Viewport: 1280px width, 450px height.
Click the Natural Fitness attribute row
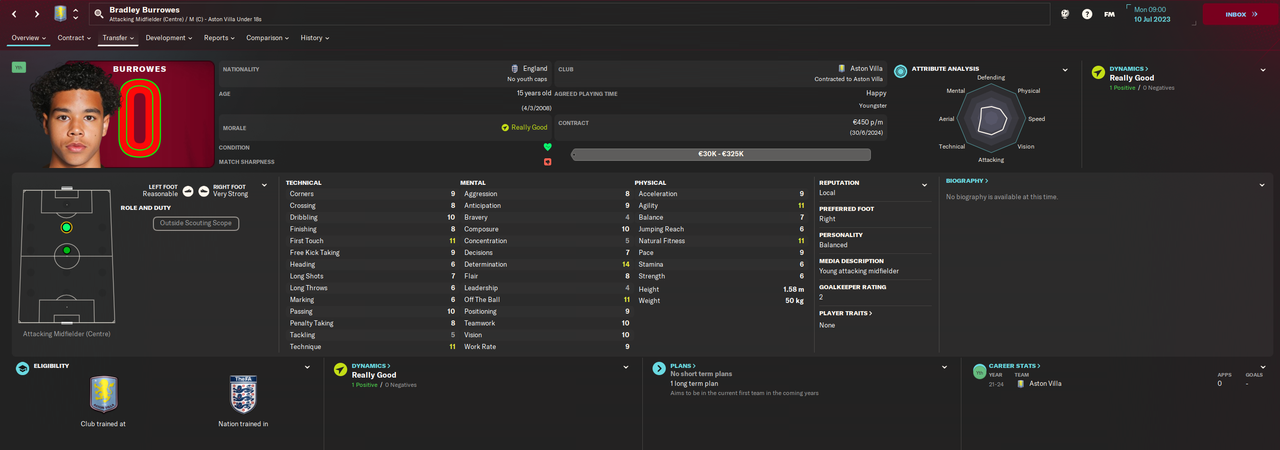(720, 241)
